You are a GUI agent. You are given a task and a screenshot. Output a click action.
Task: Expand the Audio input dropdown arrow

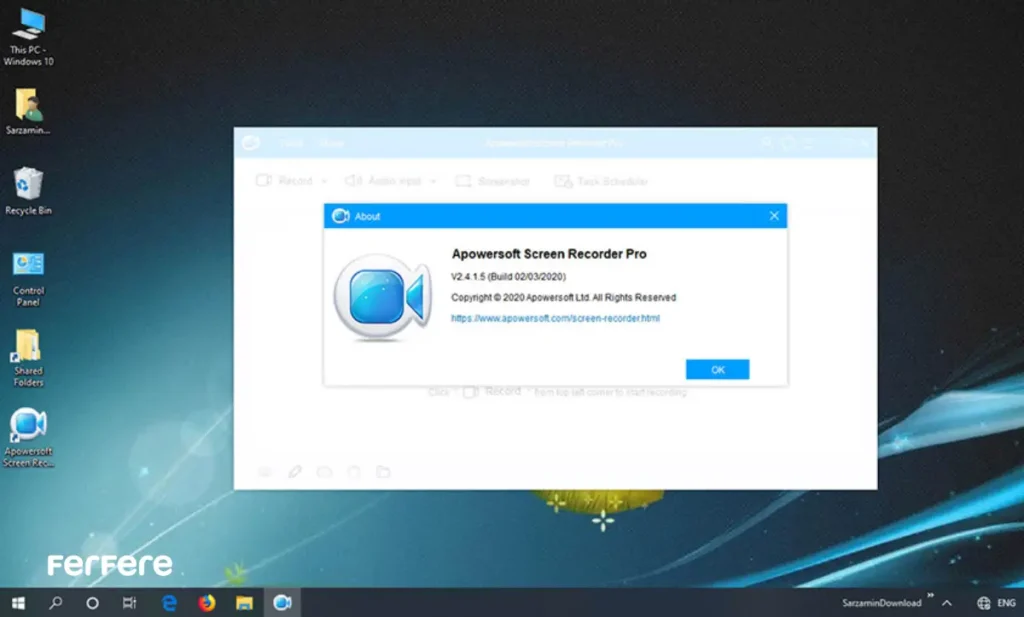(x=432, y=181)
